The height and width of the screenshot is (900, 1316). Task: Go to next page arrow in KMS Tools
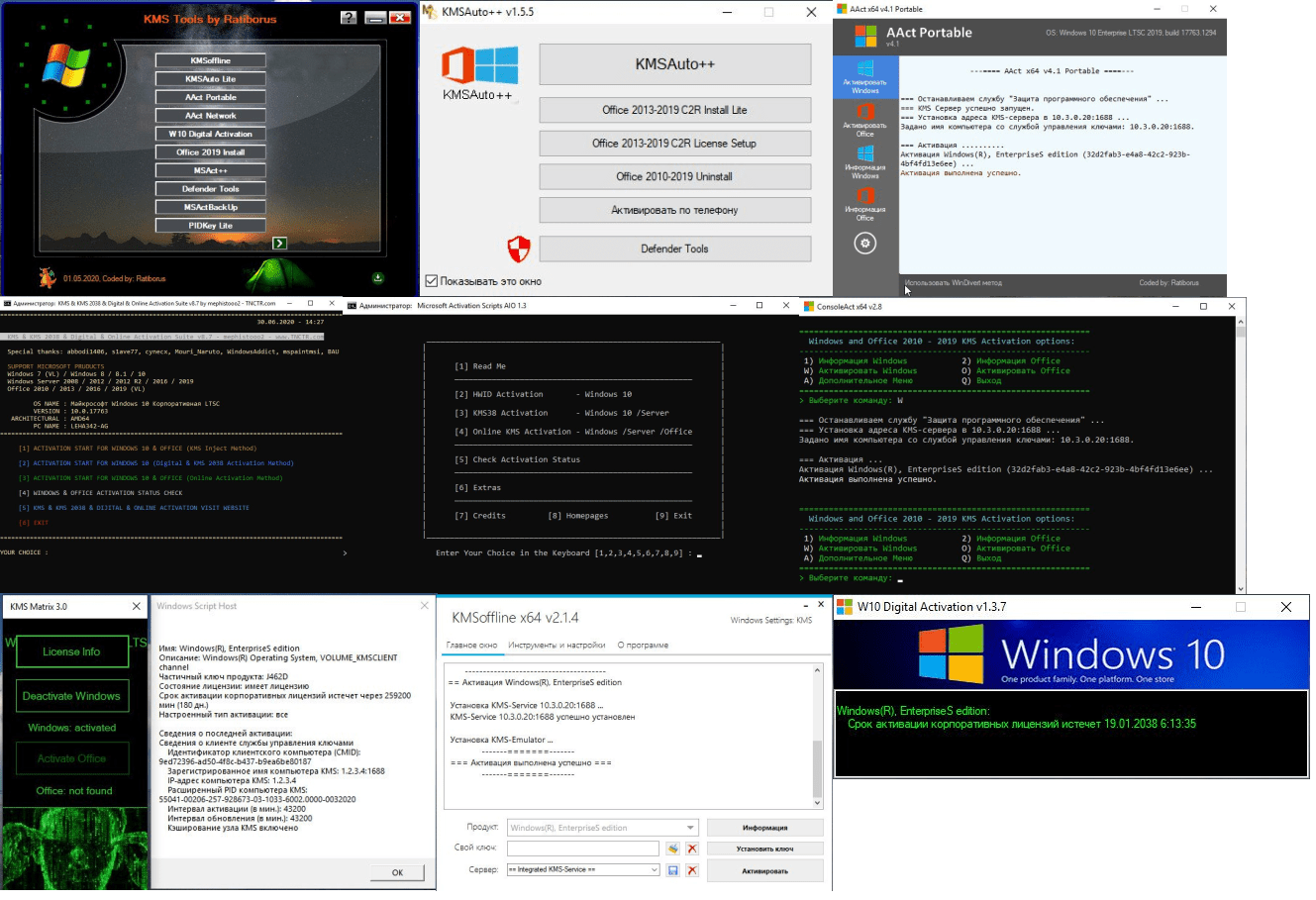coord(279,244)
